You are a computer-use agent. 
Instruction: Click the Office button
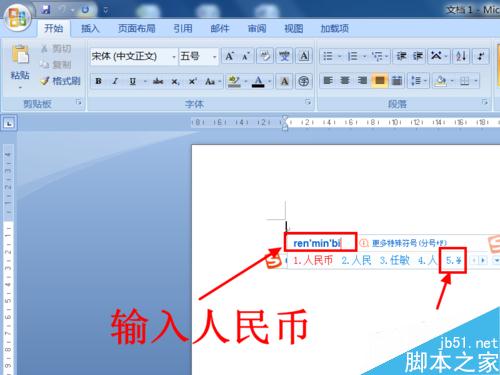(x=17, y=17)
